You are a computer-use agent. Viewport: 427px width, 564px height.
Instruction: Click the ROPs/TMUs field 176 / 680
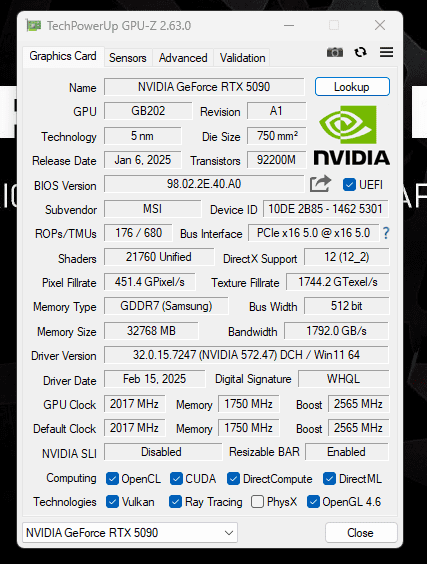138,233
